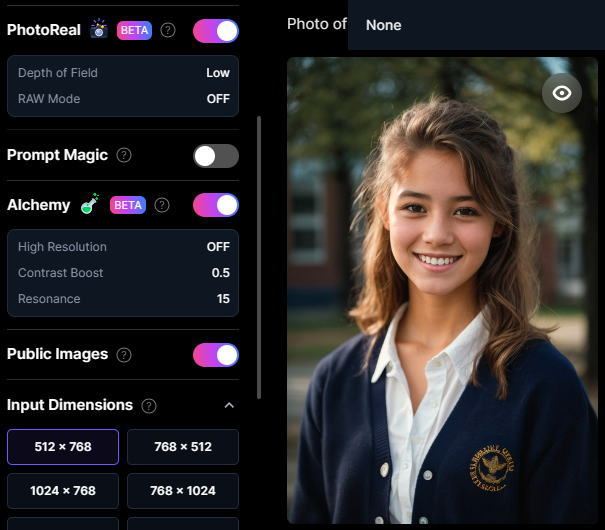Disable the PhotoReal toggle
Viewport: 605px width, 530px height.
tap(216, 31)
